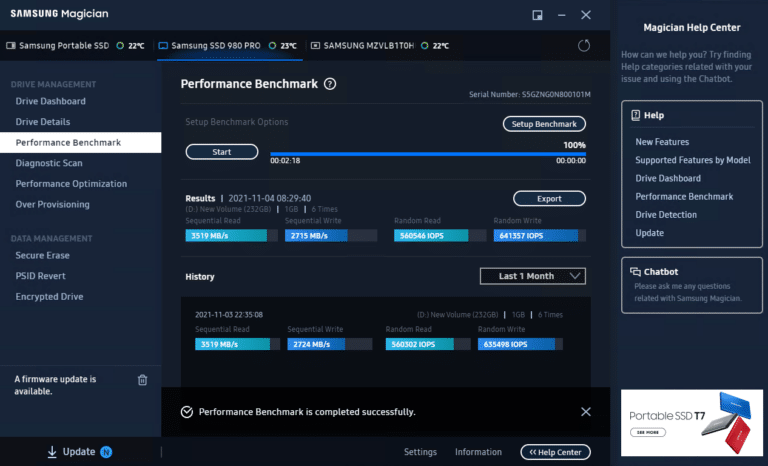
Task: Click the Help book icon in Help Center
Action: 635,115
